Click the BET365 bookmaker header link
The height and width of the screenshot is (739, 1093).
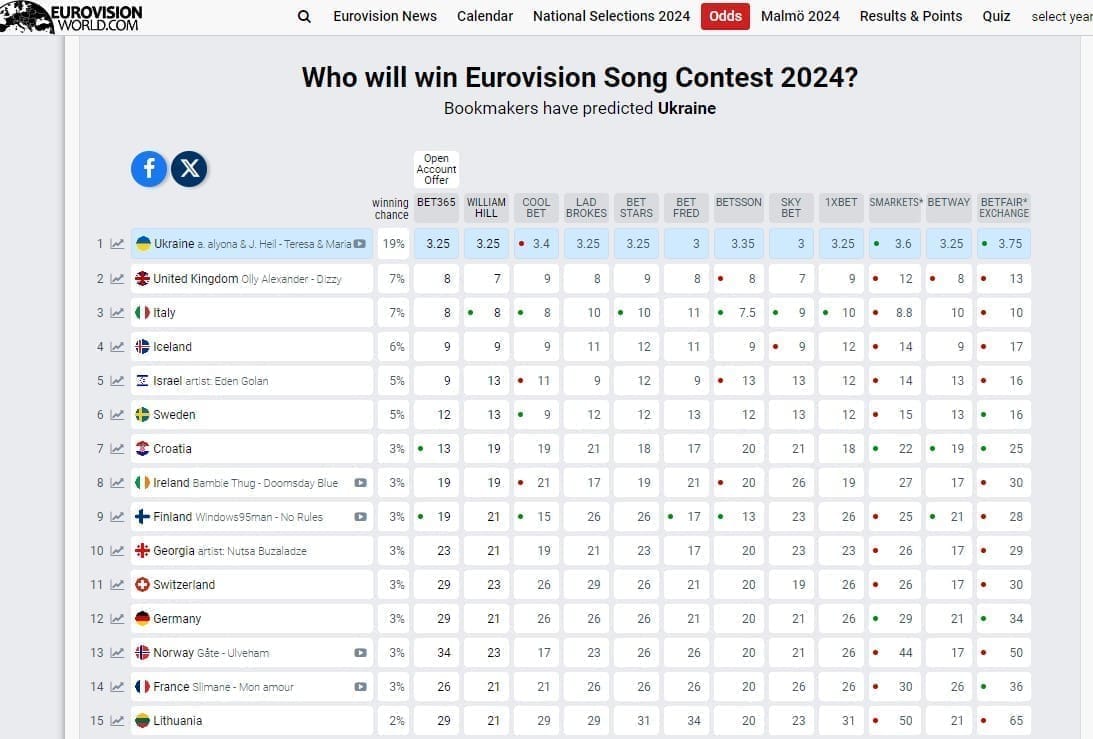436,204
